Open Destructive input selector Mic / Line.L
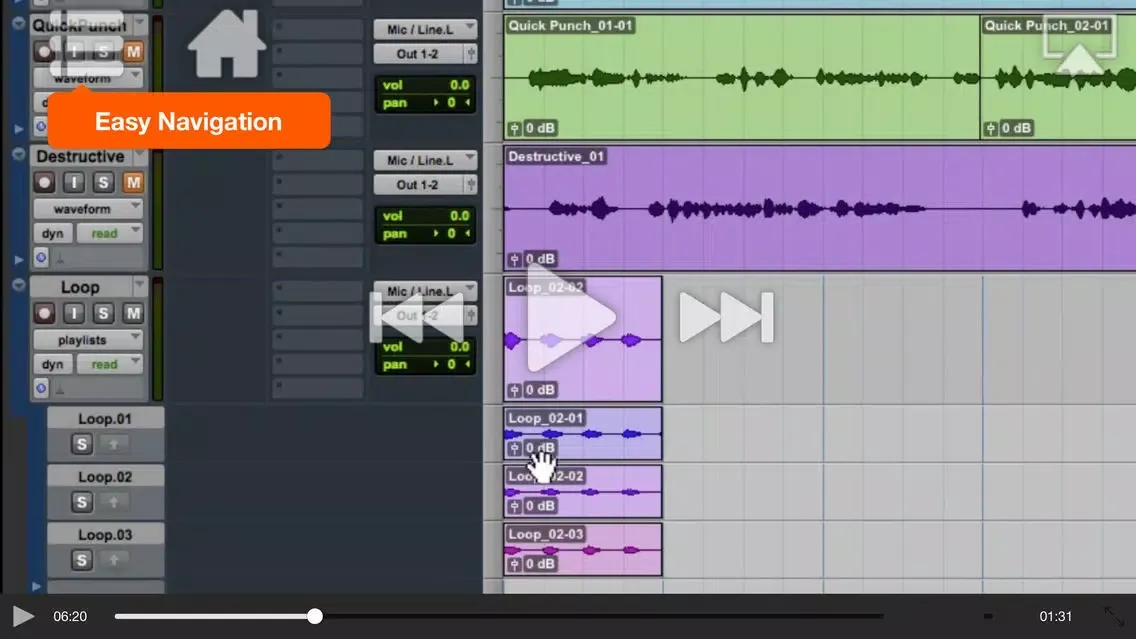This screenshot has height=639, width=1136. (425, 160)
